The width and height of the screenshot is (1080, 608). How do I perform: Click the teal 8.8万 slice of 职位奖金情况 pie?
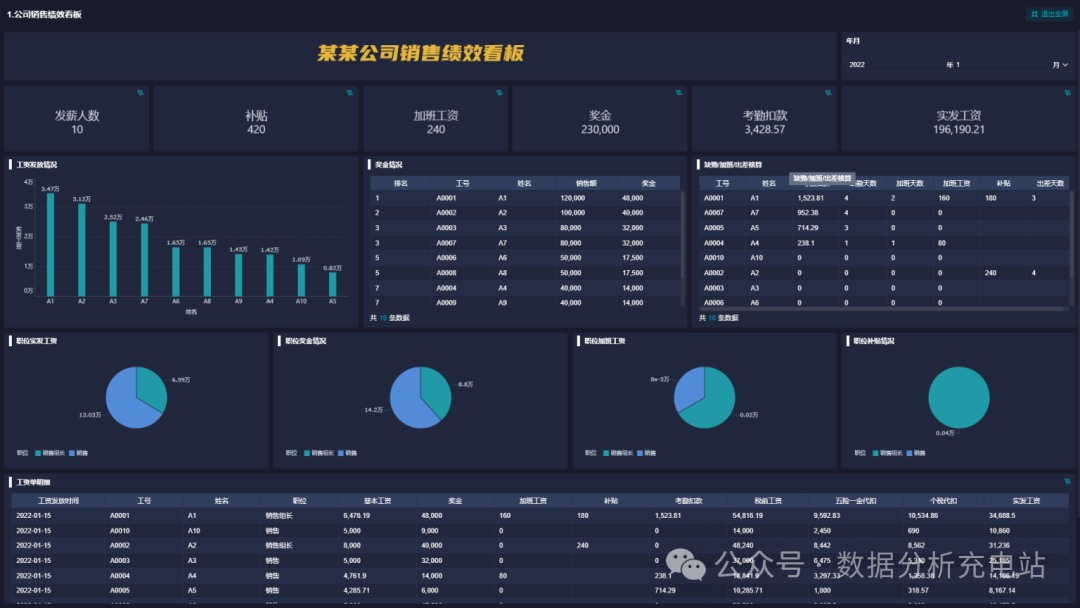point(435,391)
